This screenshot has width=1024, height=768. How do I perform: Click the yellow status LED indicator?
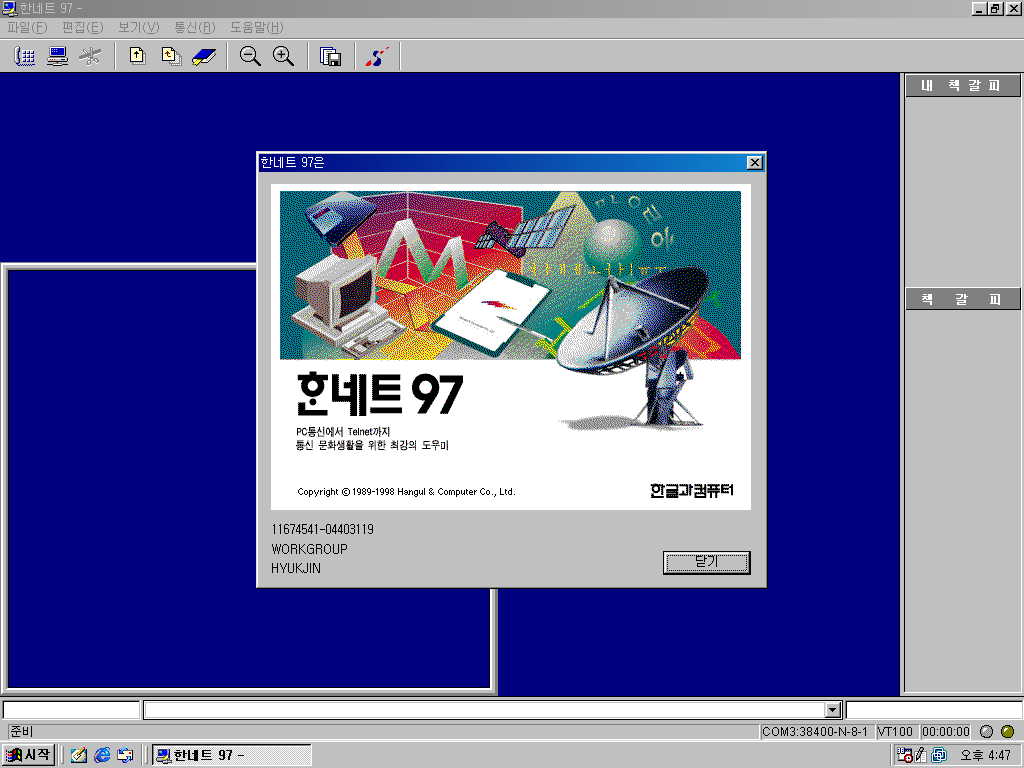click(1008, 731)
